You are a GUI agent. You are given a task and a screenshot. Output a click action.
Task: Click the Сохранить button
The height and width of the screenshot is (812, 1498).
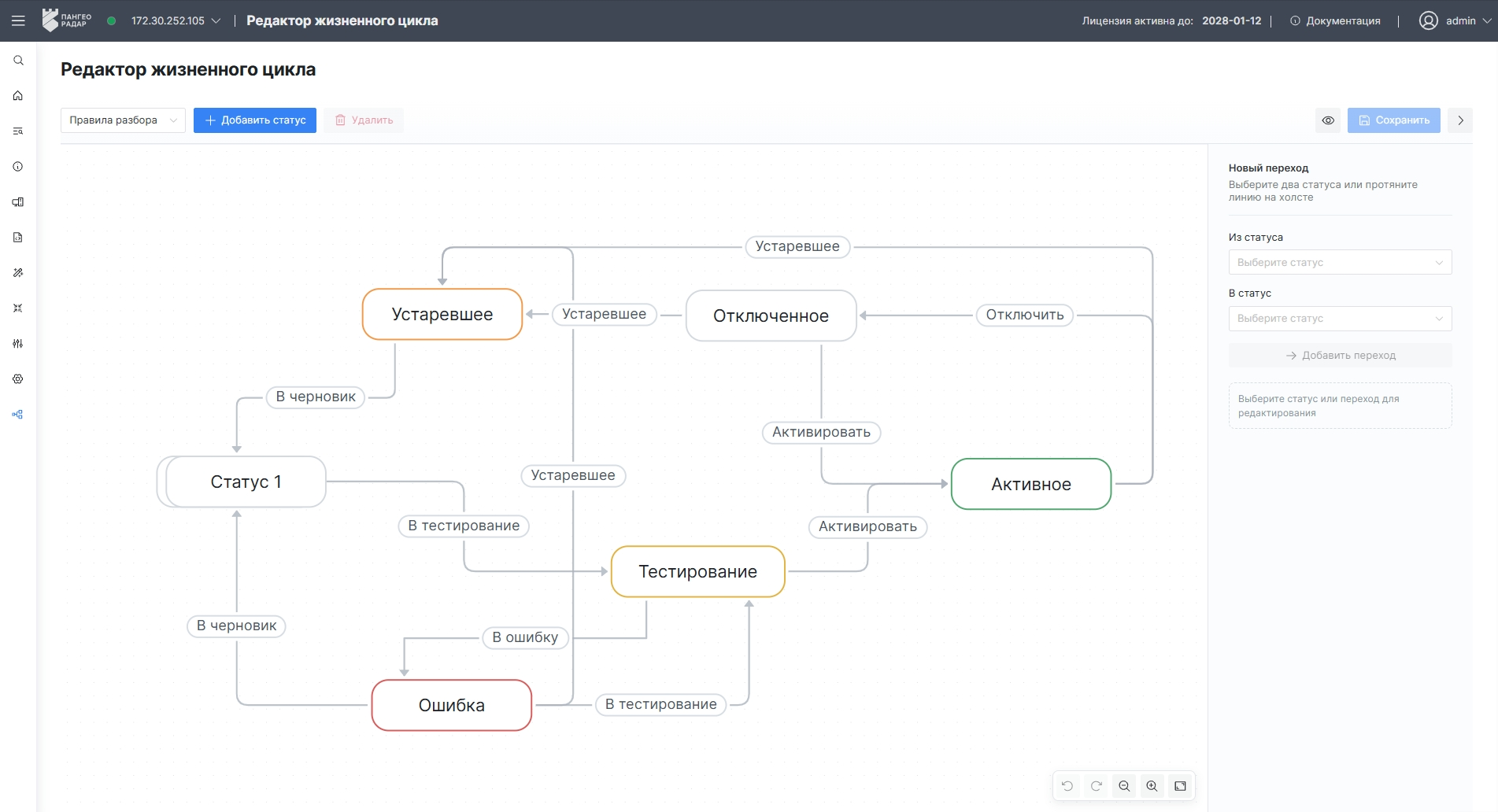[x=1393, y=120]
